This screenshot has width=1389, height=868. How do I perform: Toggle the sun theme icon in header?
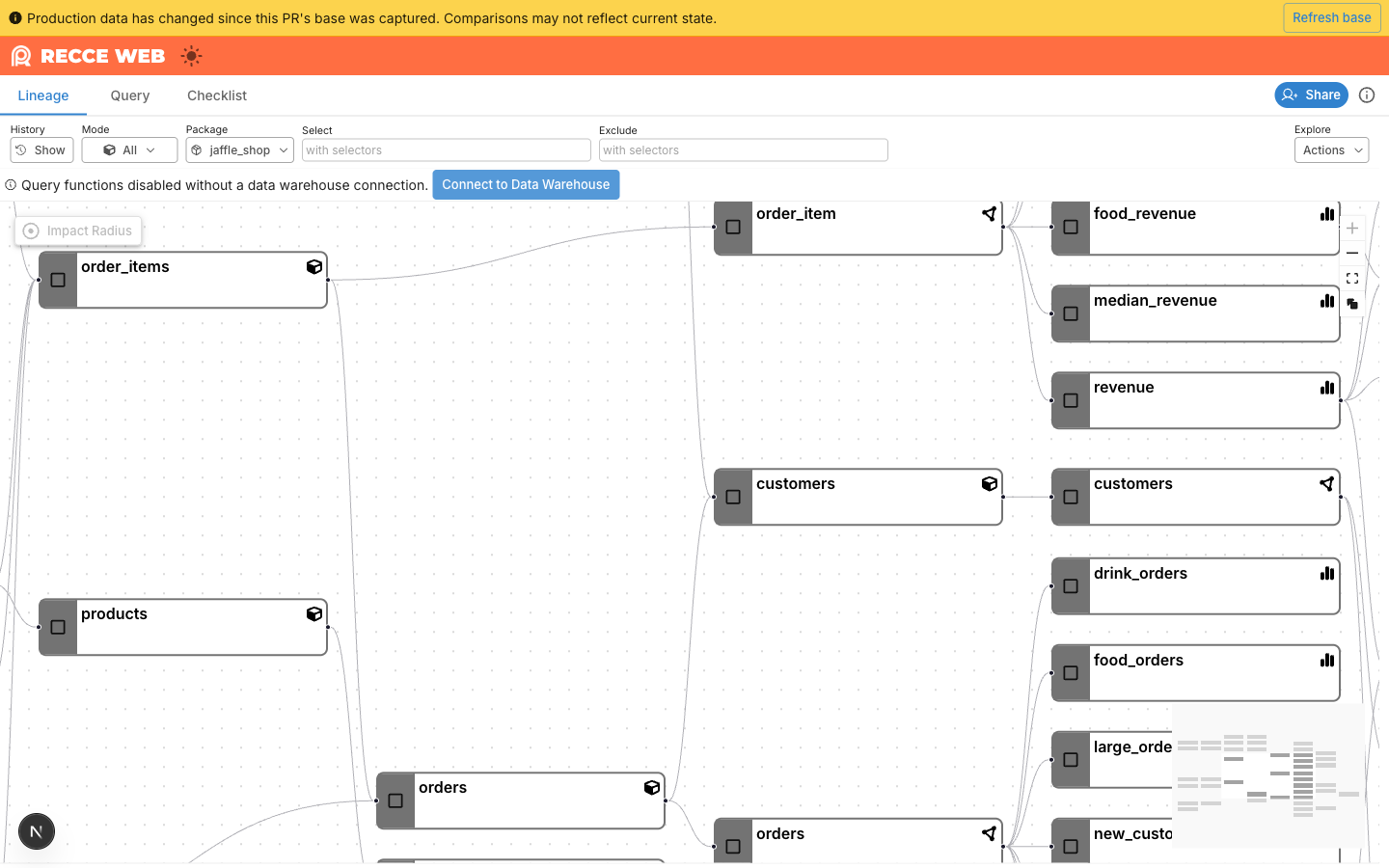click(192, 56)
